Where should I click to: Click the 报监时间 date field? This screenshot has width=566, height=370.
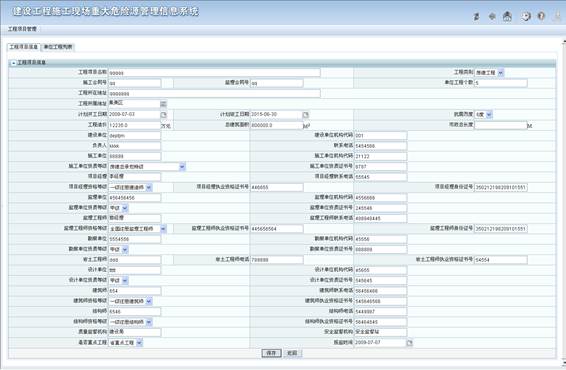pos(380,342)
